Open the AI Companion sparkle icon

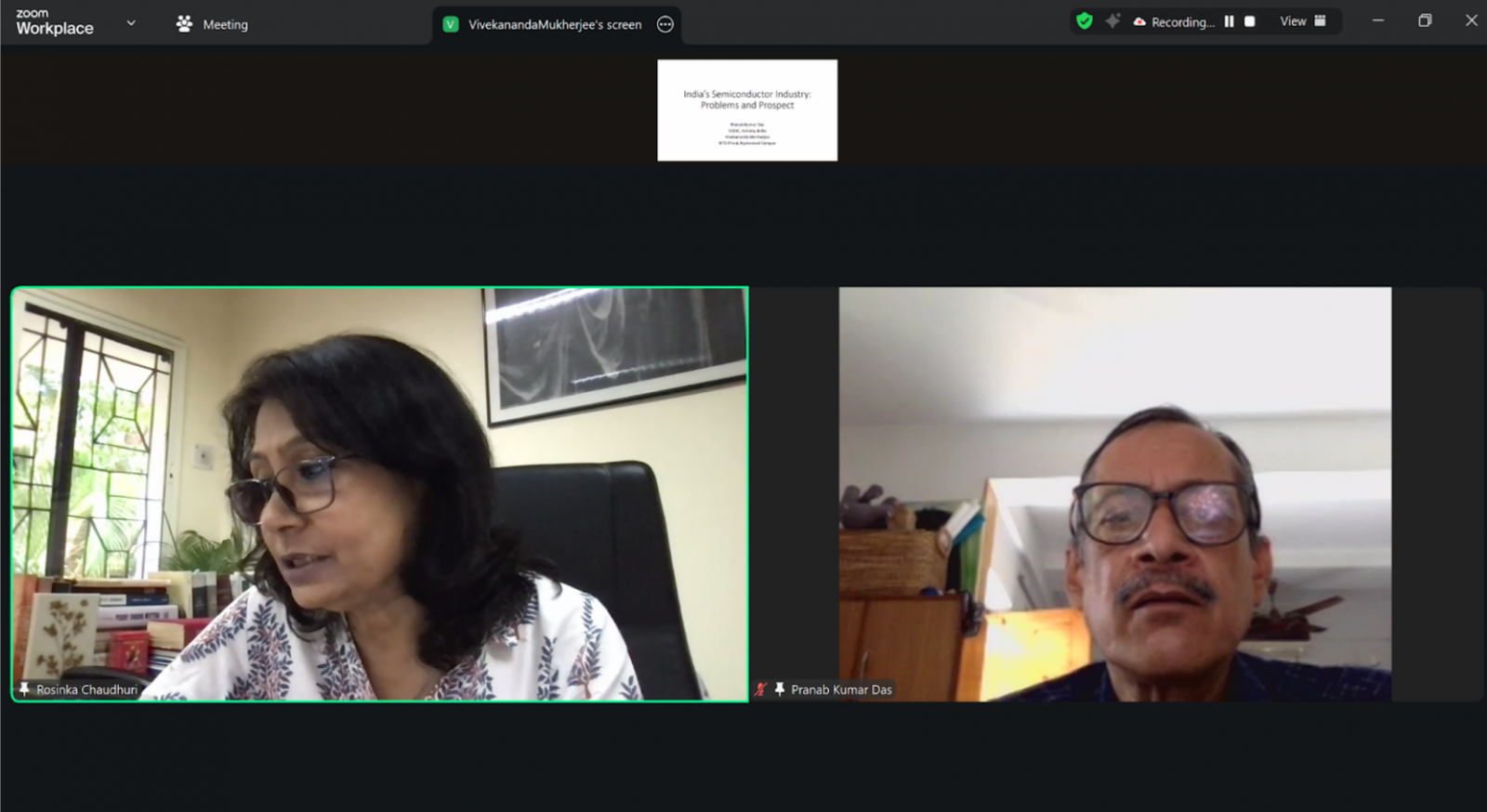pos(1112,21)
